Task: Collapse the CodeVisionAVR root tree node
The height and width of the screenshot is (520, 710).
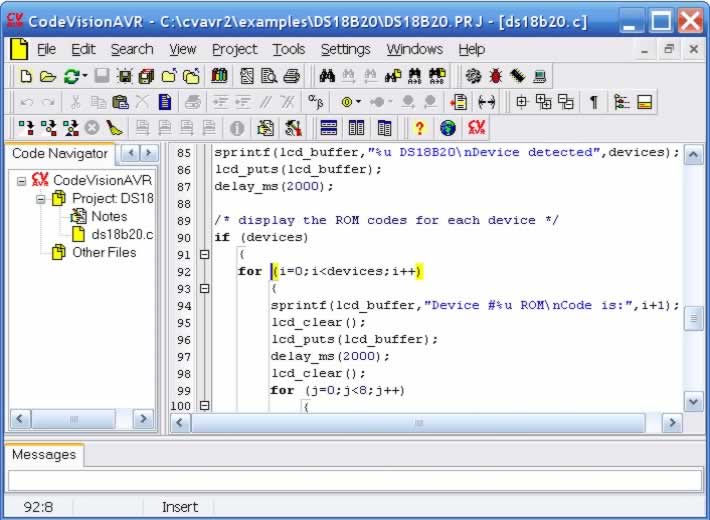Action: tap(21, 181)
